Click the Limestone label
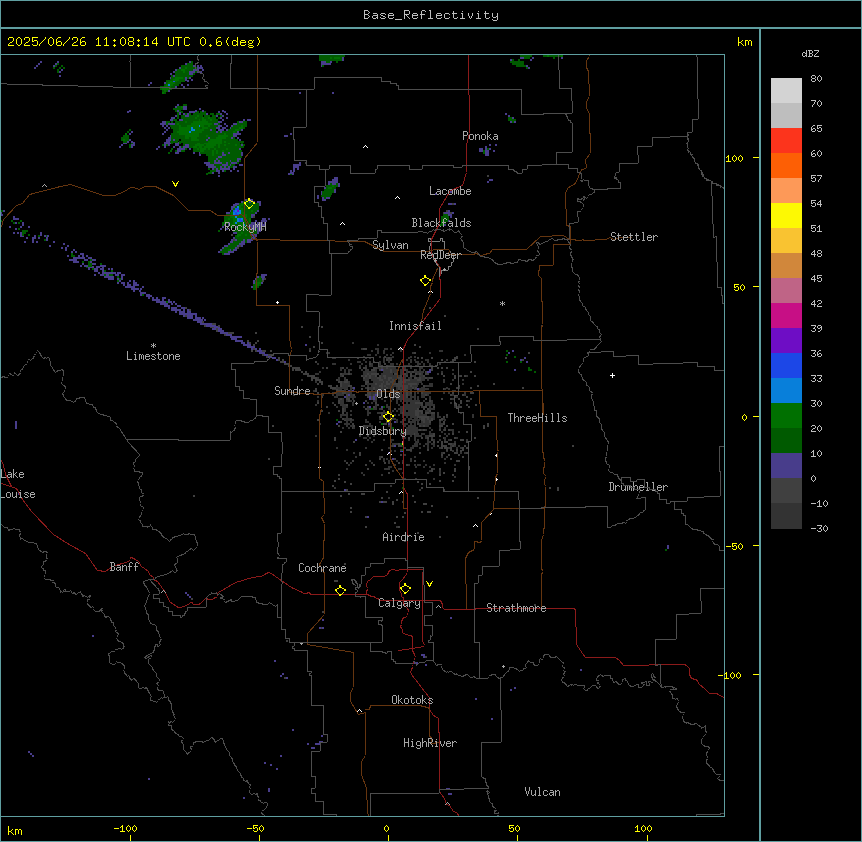This screenshot has width=862, height=842. pos(153,356)
